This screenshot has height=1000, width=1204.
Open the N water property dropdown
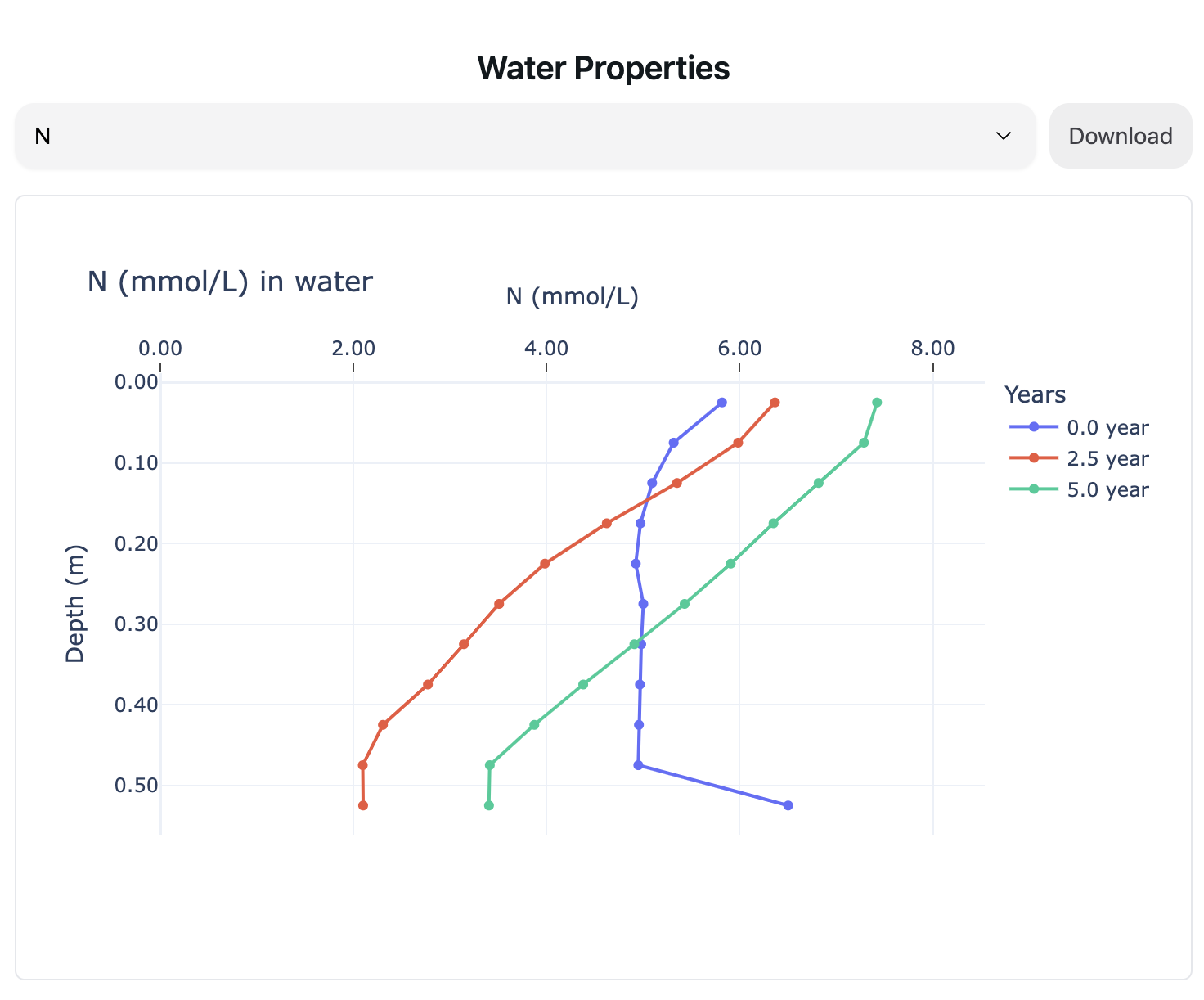tap(523, 136)
